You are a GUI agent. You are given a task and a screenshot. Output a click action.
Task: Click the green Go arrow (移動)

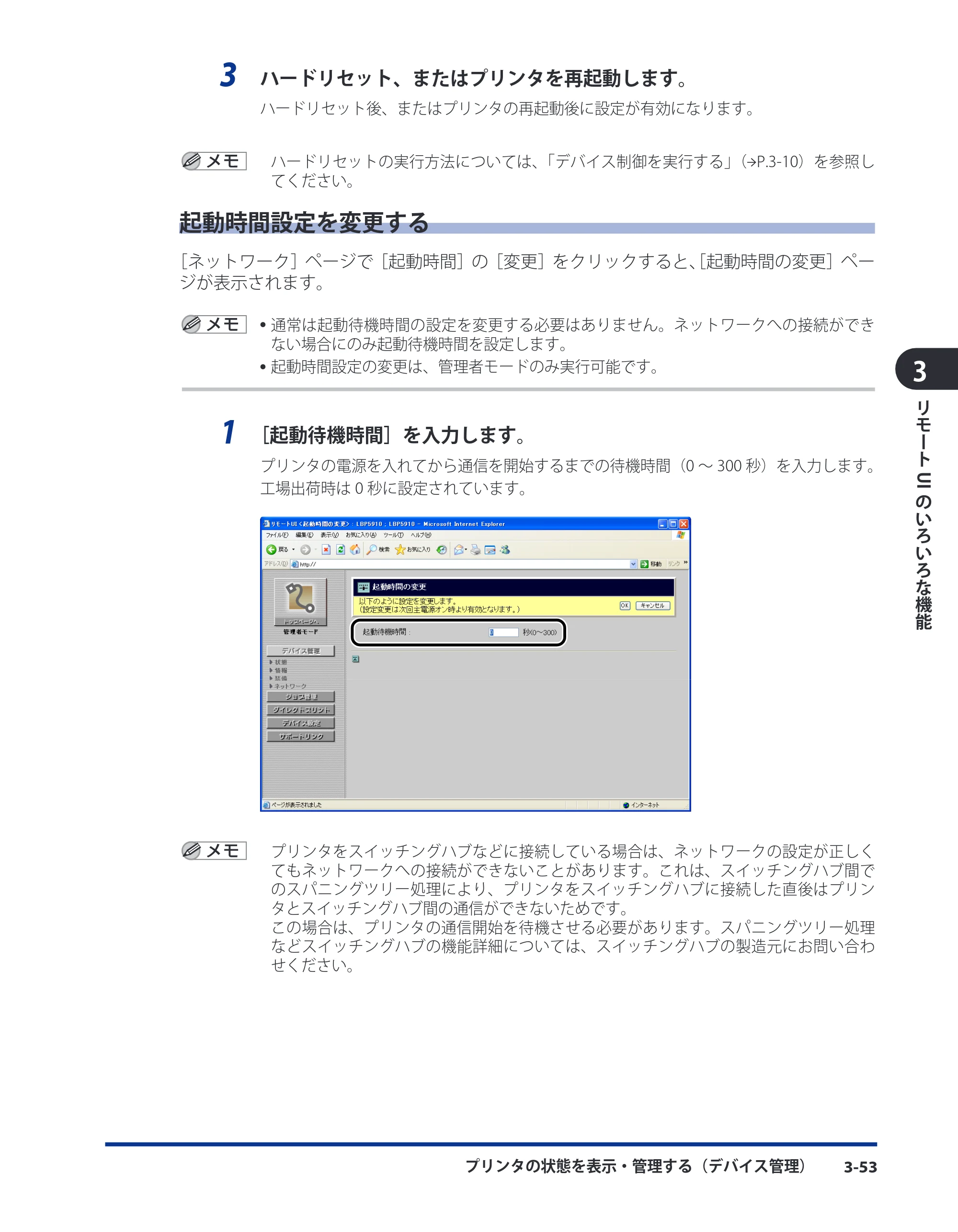tap(644, 564)
